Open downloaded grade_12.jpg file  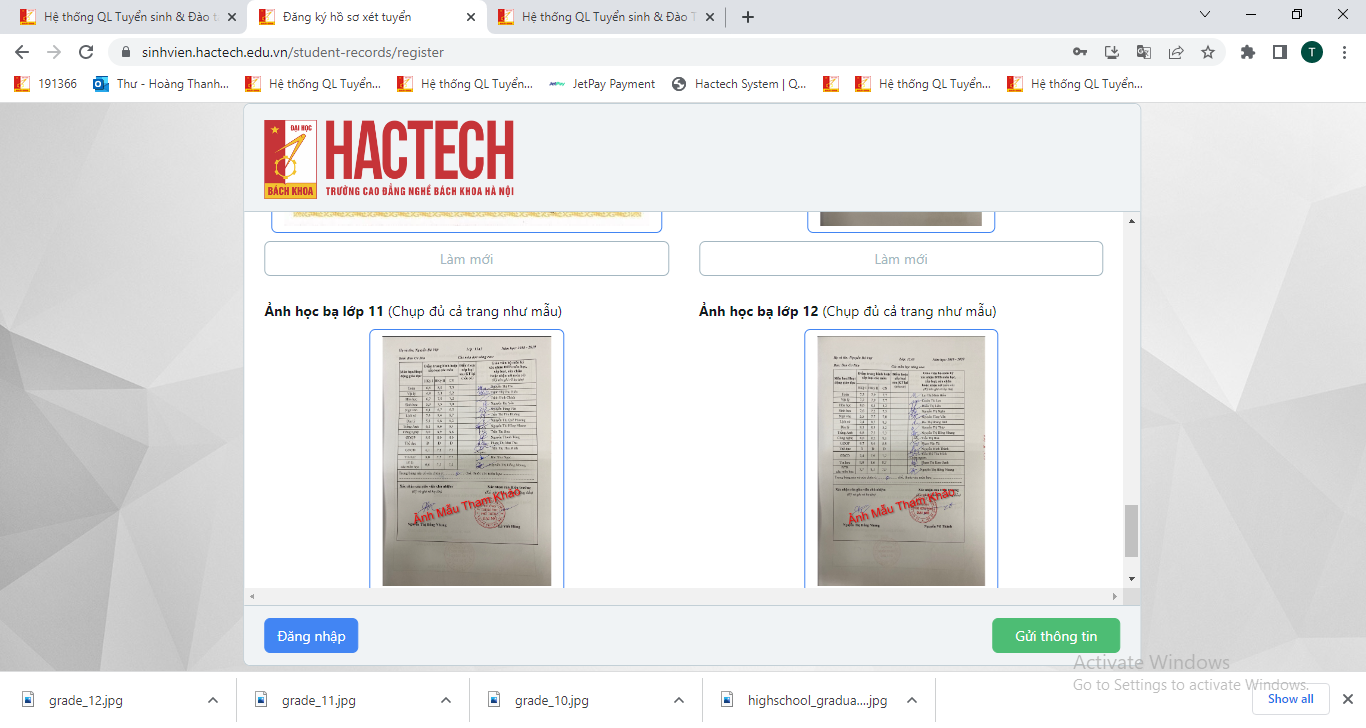(x=86, y=700)
